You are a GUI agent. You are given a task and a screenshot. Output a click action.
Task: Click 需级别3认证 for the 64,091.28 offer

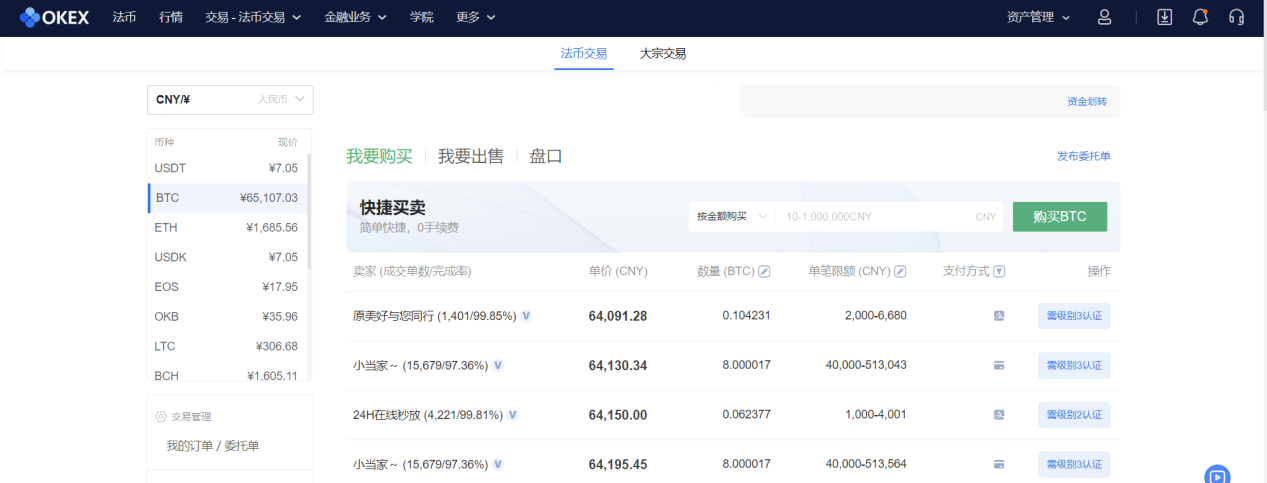click(1074, 316)
